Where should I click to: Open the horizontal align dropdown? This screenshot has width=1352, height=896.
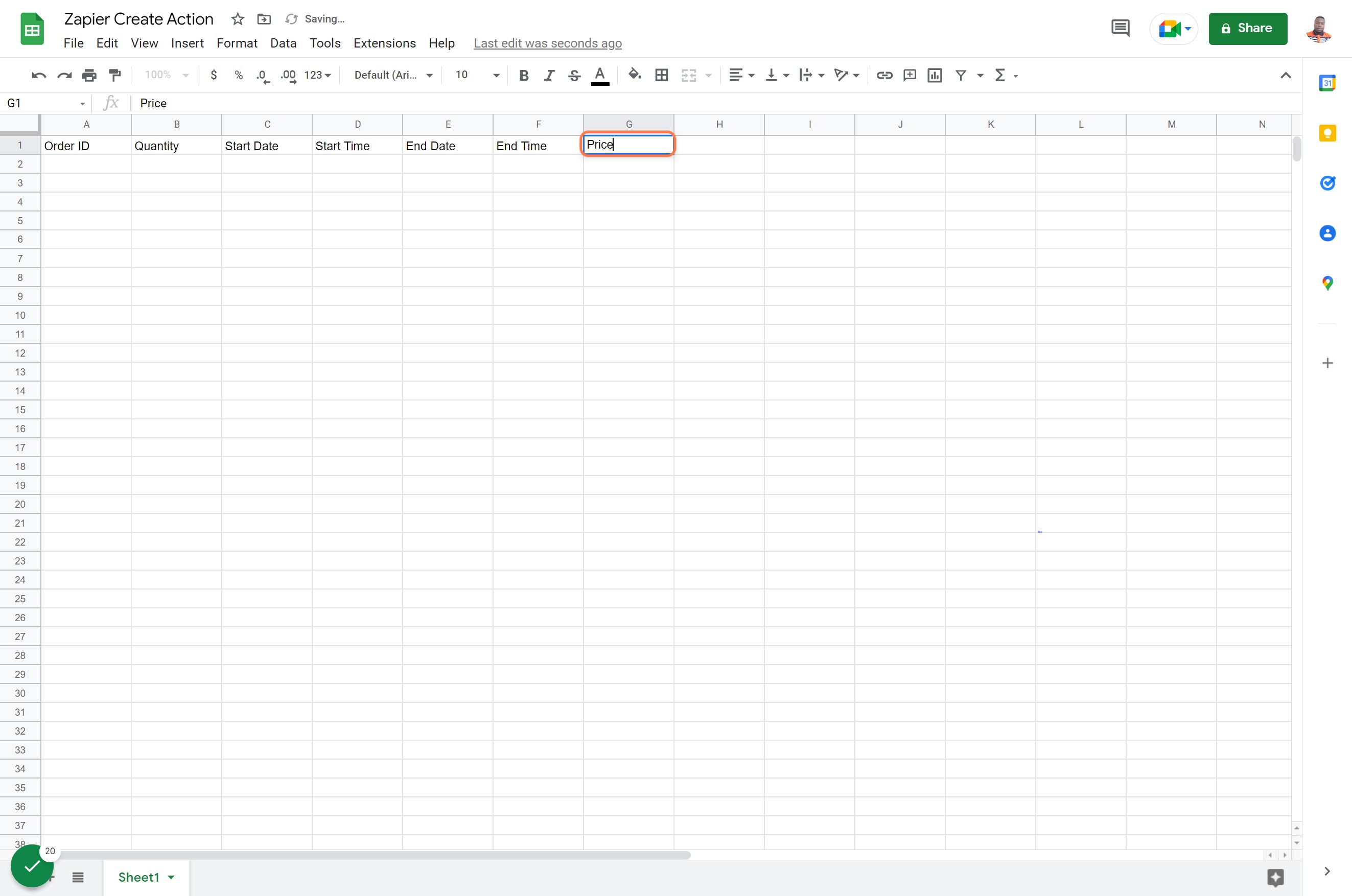coord(742,75)
